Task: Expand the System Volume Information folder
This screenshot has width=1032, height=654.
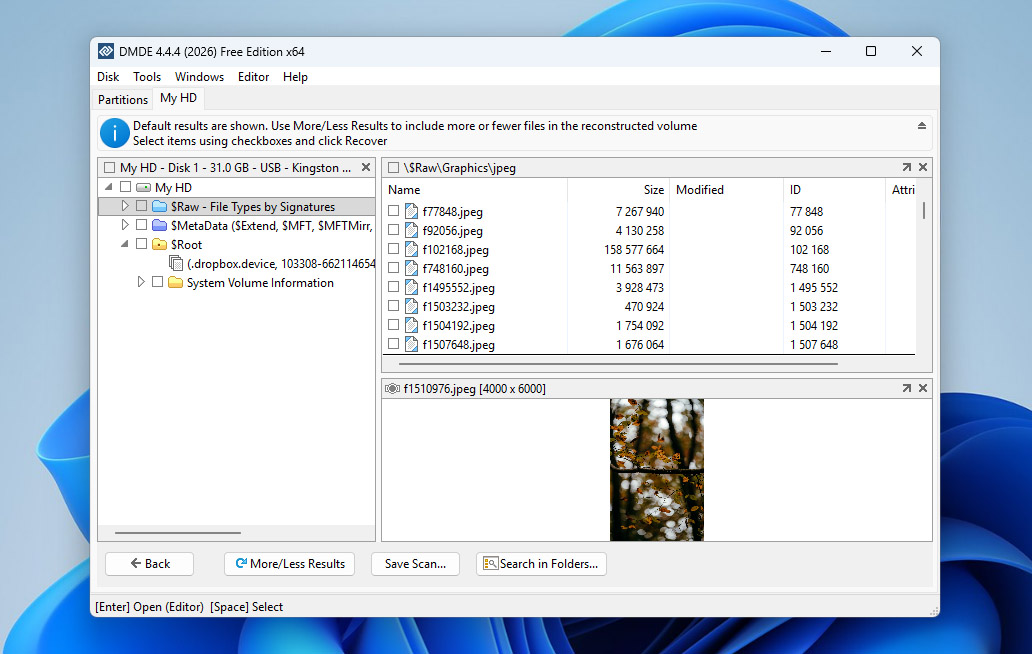Action: 141,283
